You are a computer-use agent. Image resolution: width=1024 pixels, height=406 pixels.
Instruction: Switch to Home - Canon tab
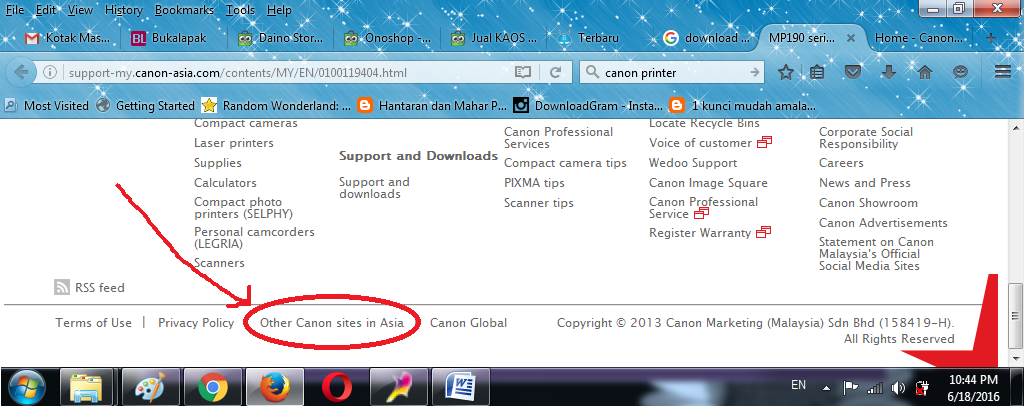[920, 38]
